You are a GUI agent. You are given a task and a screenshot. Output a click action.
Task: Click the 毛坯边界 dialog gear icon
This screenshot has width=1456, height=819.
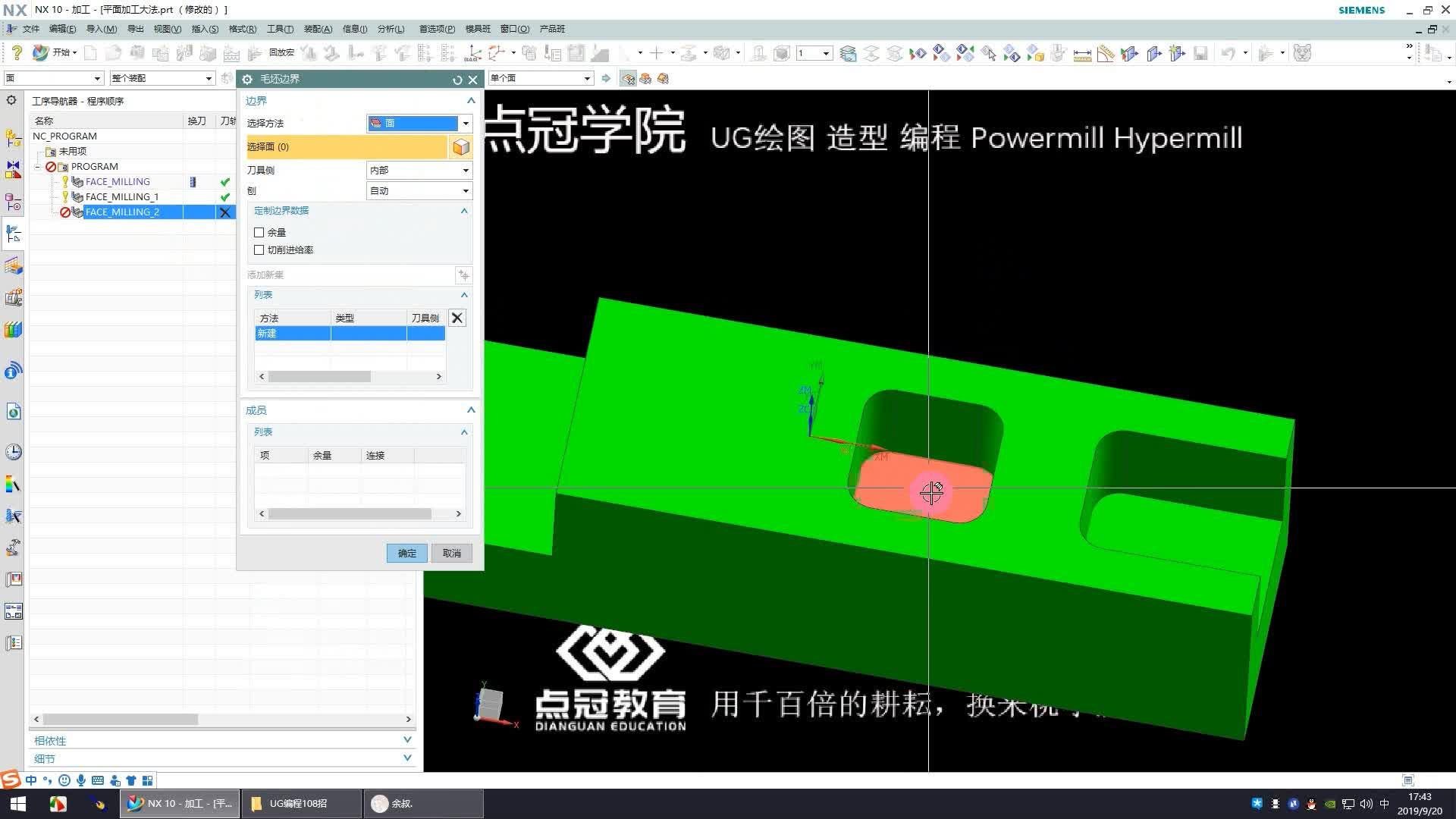click(247, 80)
